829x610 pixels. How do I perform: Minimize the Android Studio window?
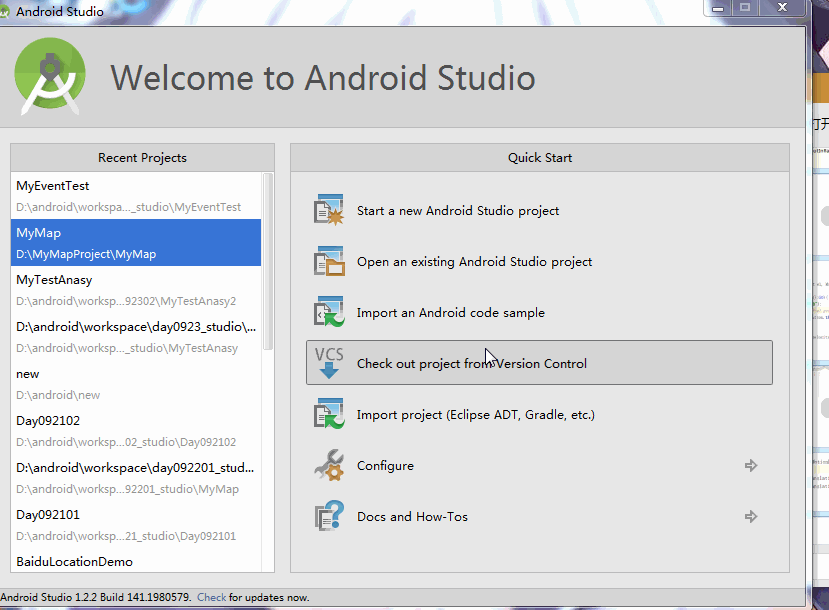point(717,7)
